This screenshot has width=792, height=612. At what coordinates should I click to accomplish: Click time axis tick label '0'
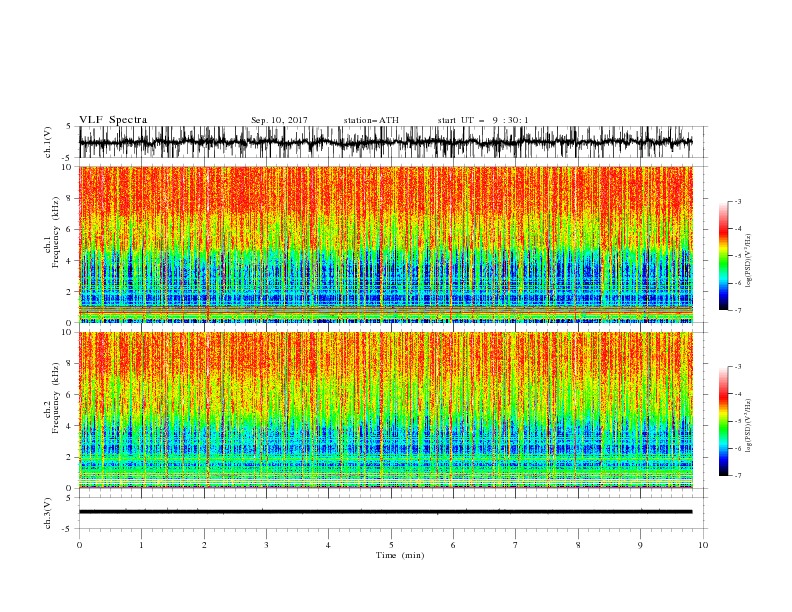pos(79,545)
